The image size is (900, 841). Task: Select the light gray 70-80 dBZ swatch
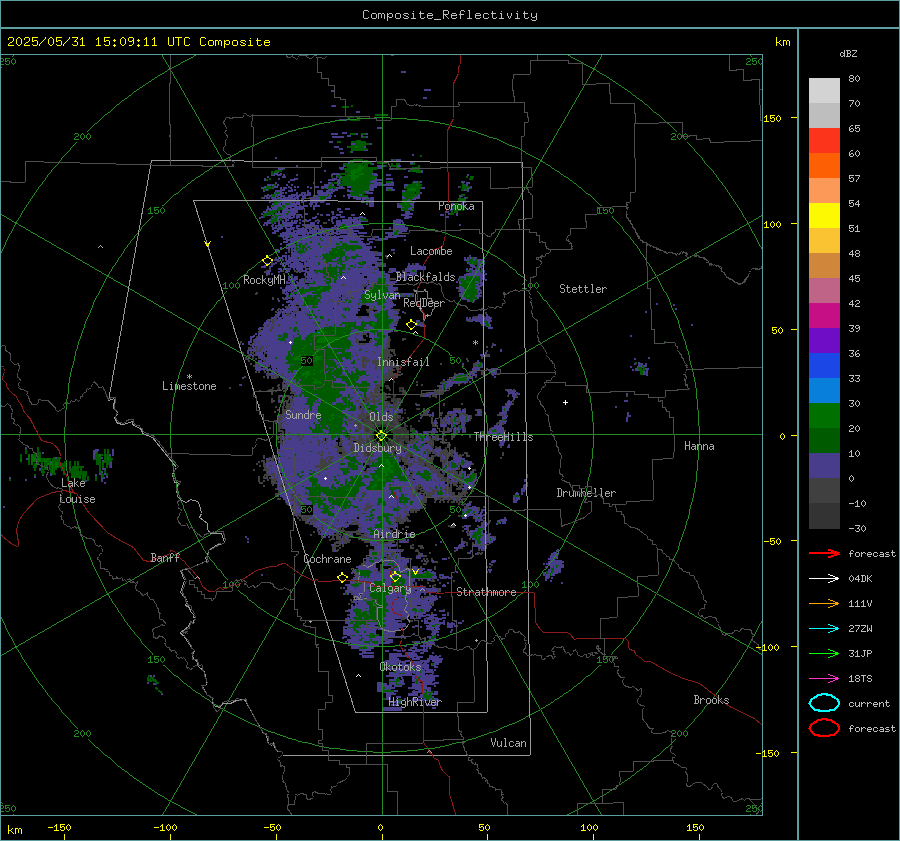[824, 90]
